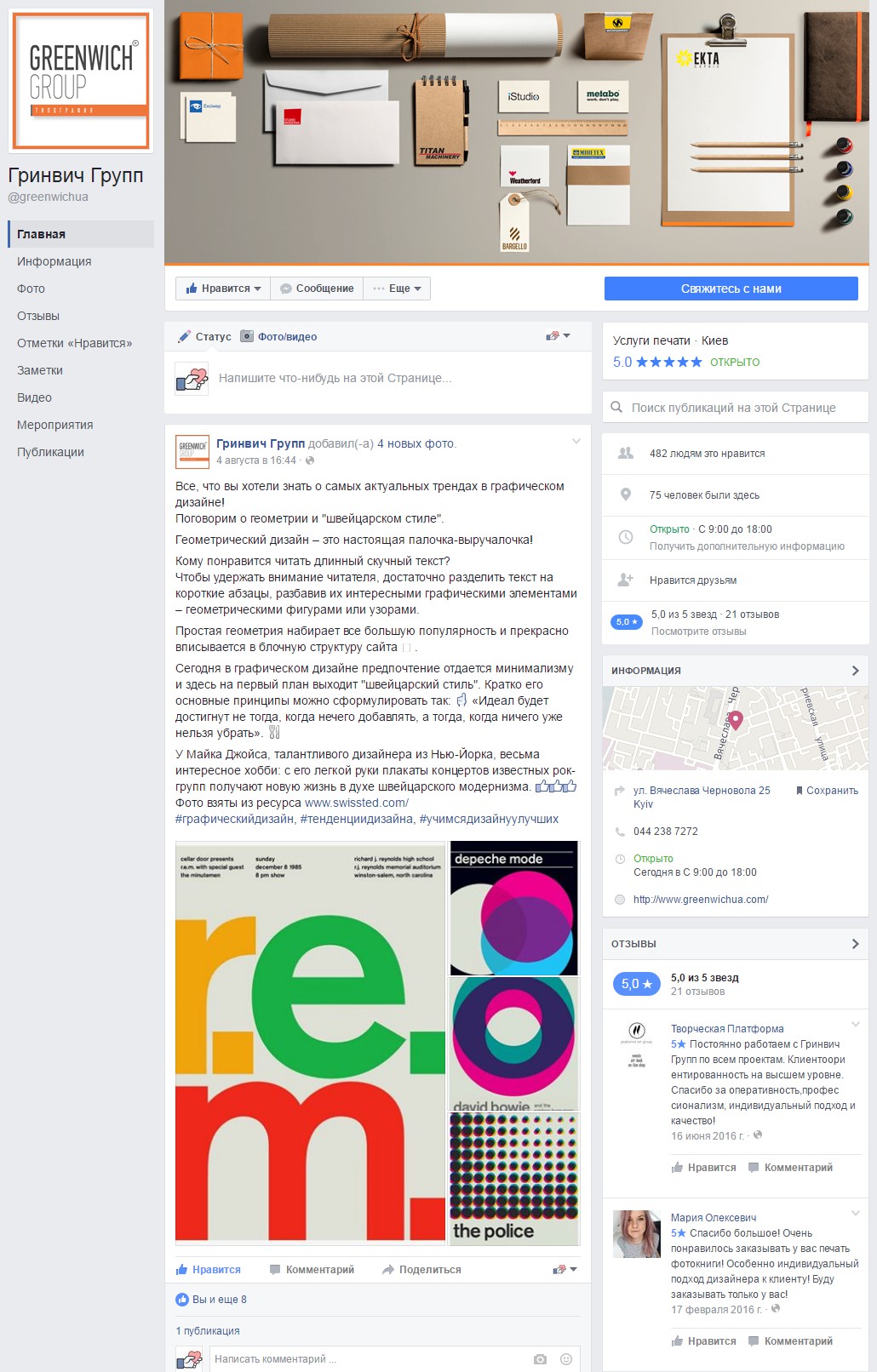This screenshot has height=1372, width=877.
Task: Open the Фото sidebar tab
Action: coord(81,289)
